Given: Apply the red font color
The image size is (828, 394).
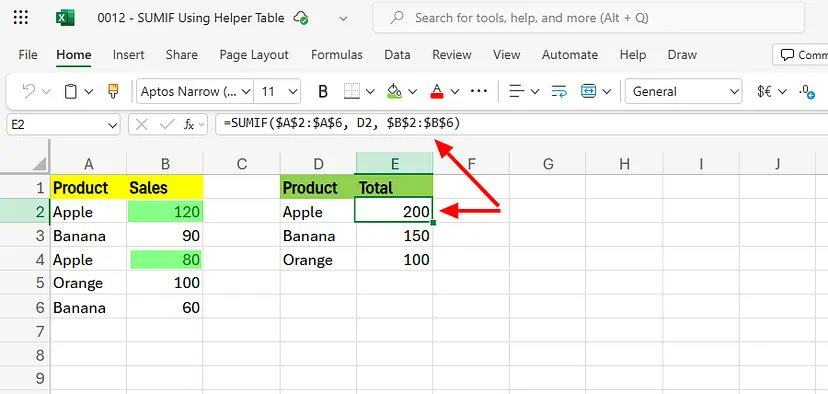Looking at the screenshot, I should pos(436,91).
